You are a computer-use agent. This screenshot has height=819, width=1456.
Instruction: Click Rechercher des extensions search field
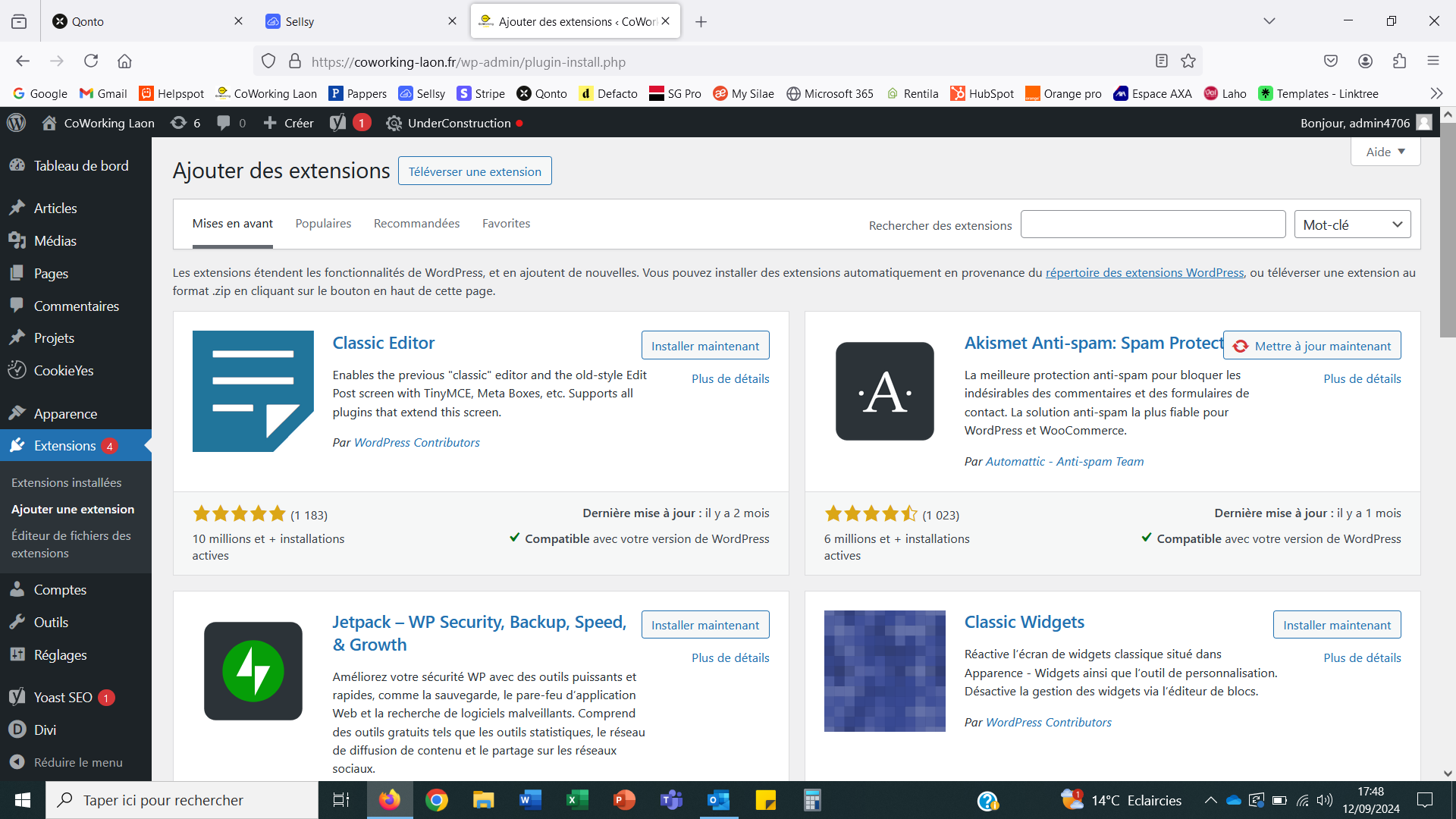point(1153,224)
